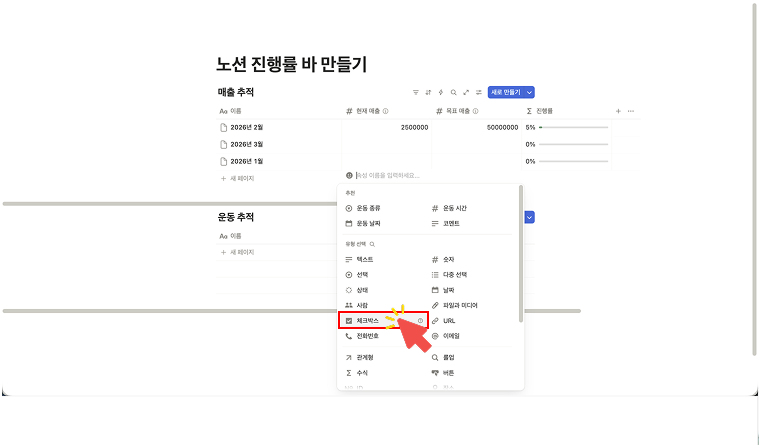Click the 현재 매출 column header
This screenshot has height=445, width=760.
(367, 111)
